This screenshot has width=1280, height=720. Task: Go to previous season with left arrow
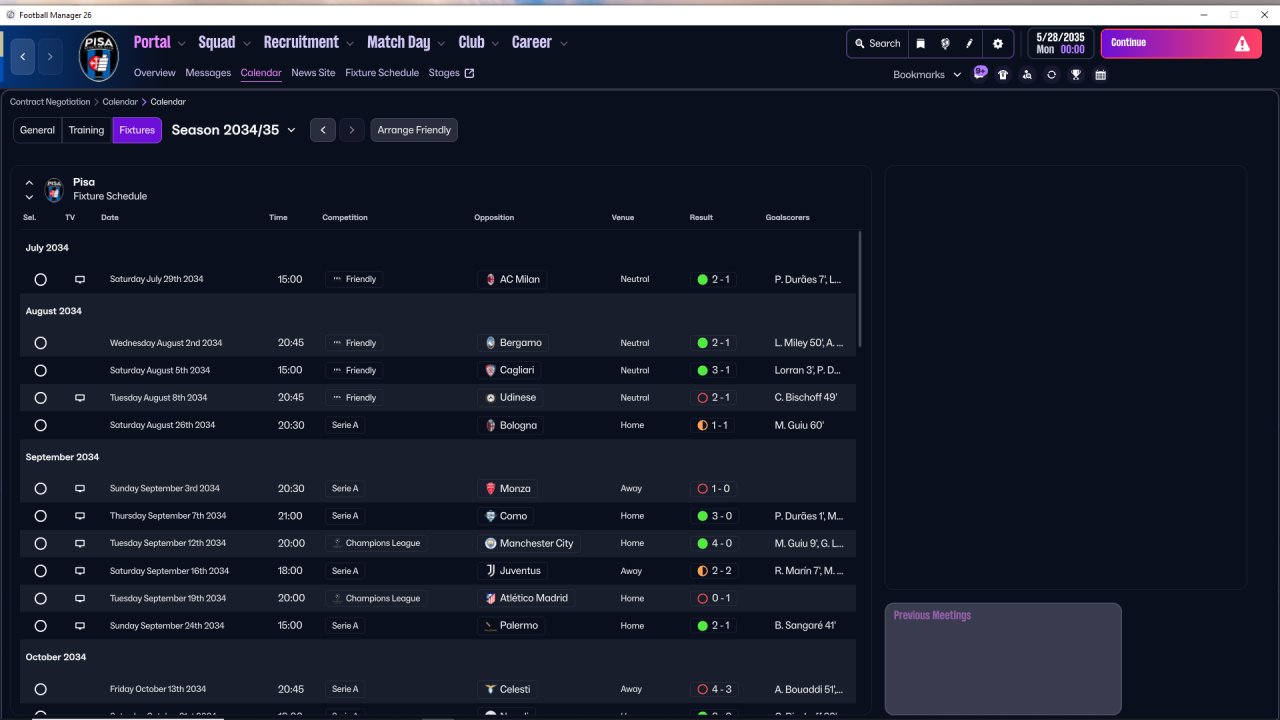click(x=322, y=130)
